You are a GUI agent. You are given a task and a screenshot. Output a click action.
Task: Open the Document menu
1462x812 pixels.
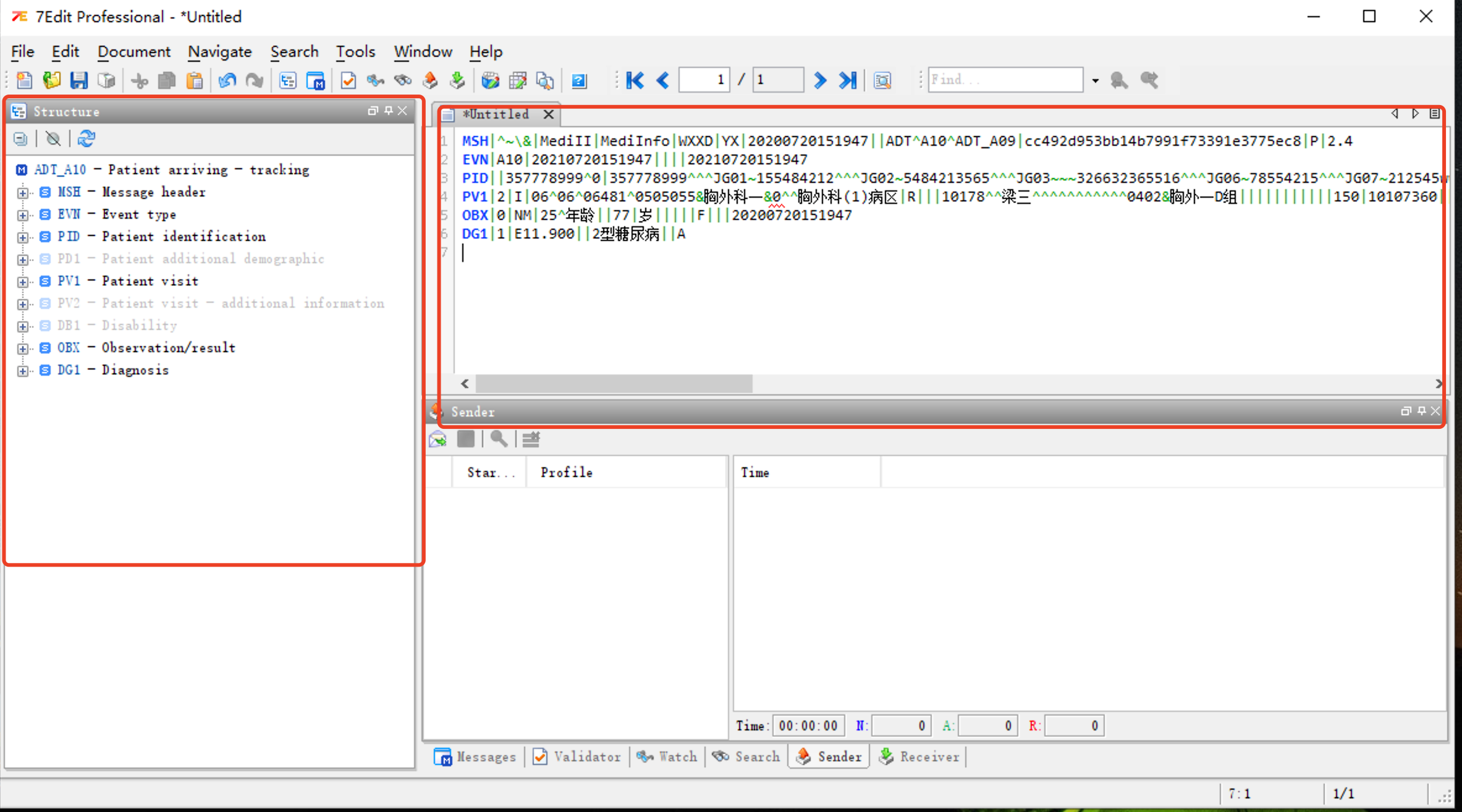click(x=133, y=51)
